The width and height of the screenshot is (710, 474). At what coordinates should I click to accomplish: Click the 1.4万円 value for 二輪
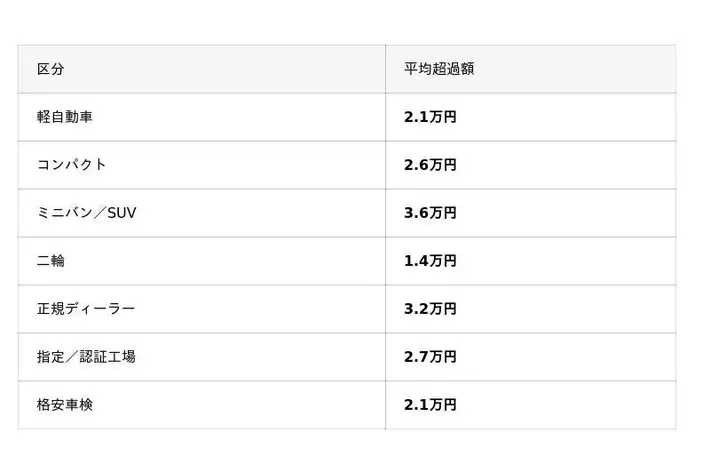pyautogui.click(x=430, y=261)
